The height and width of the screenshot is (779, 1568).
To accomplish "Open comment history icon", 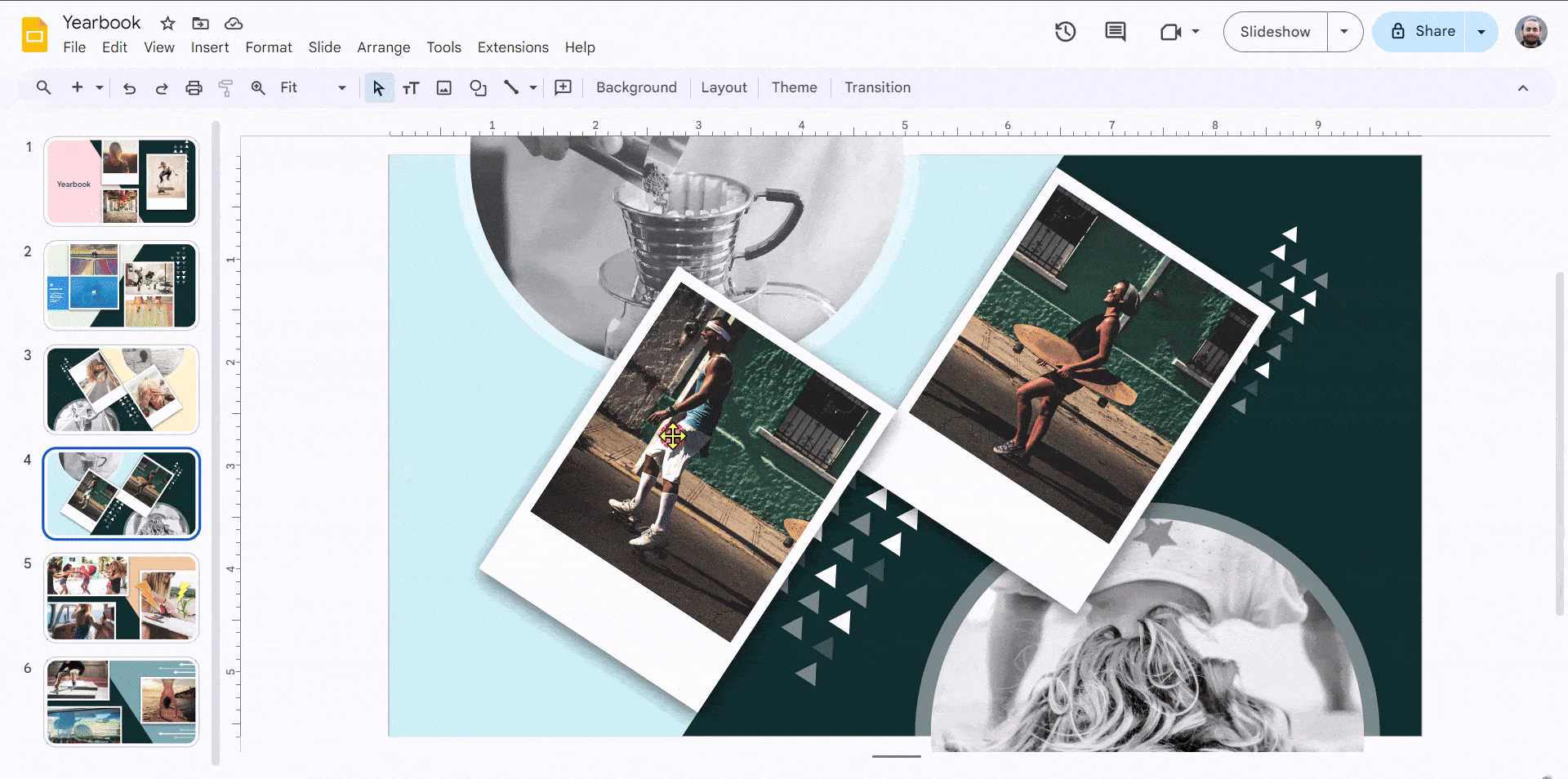I will (x=1115, y=32).
